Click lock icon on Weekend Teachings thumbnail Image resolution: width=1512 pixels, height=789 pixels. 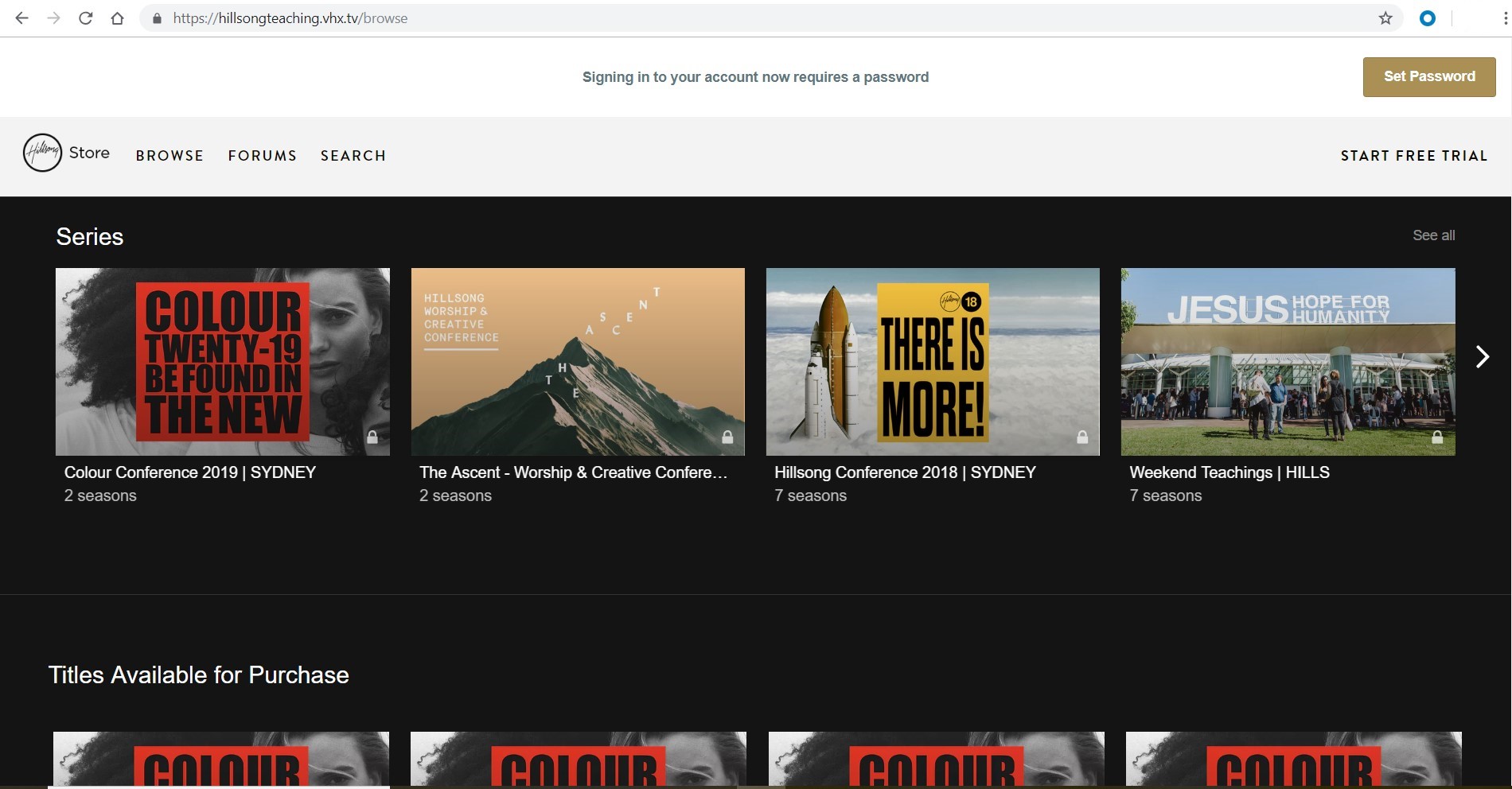pyautogui.click(x=1437, y=437)
